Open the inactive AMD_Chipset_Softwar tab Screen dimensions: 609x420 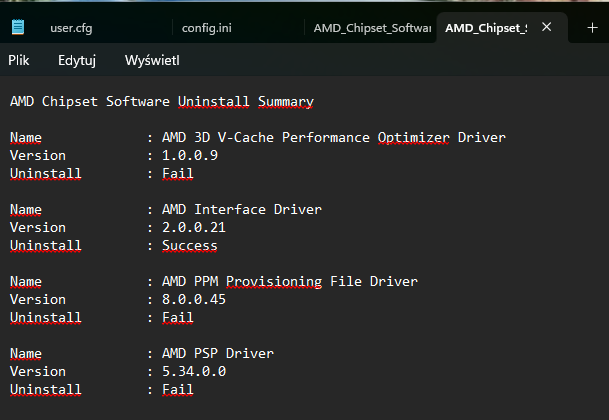click(x=372, y=28)
